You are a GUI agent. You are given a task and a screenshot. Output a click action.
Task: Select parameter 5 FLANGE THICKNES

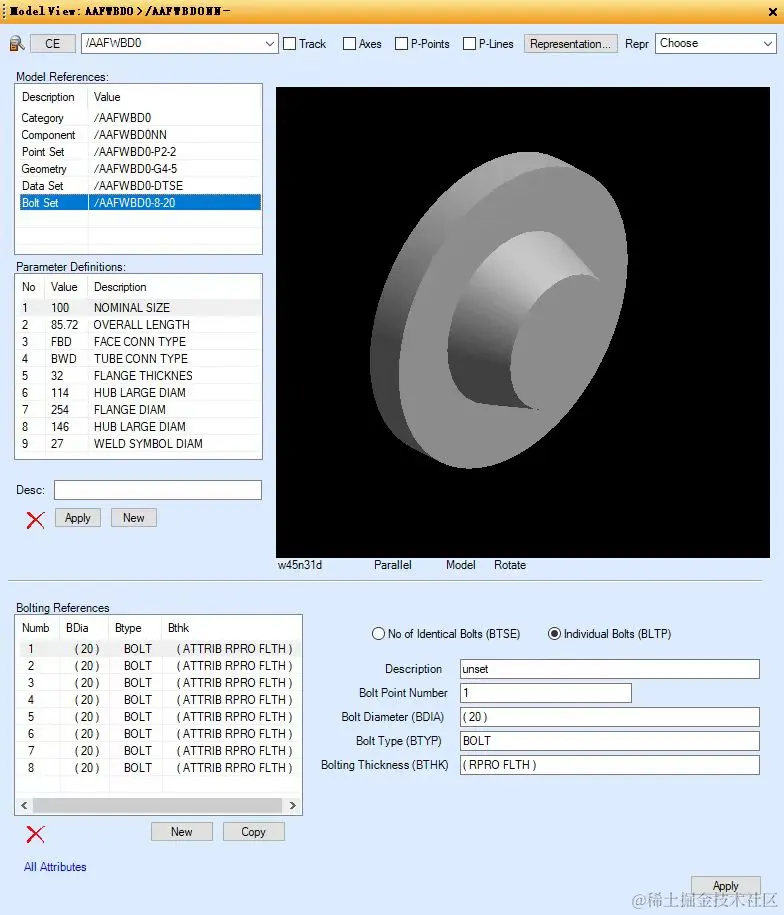click(140, 375)
